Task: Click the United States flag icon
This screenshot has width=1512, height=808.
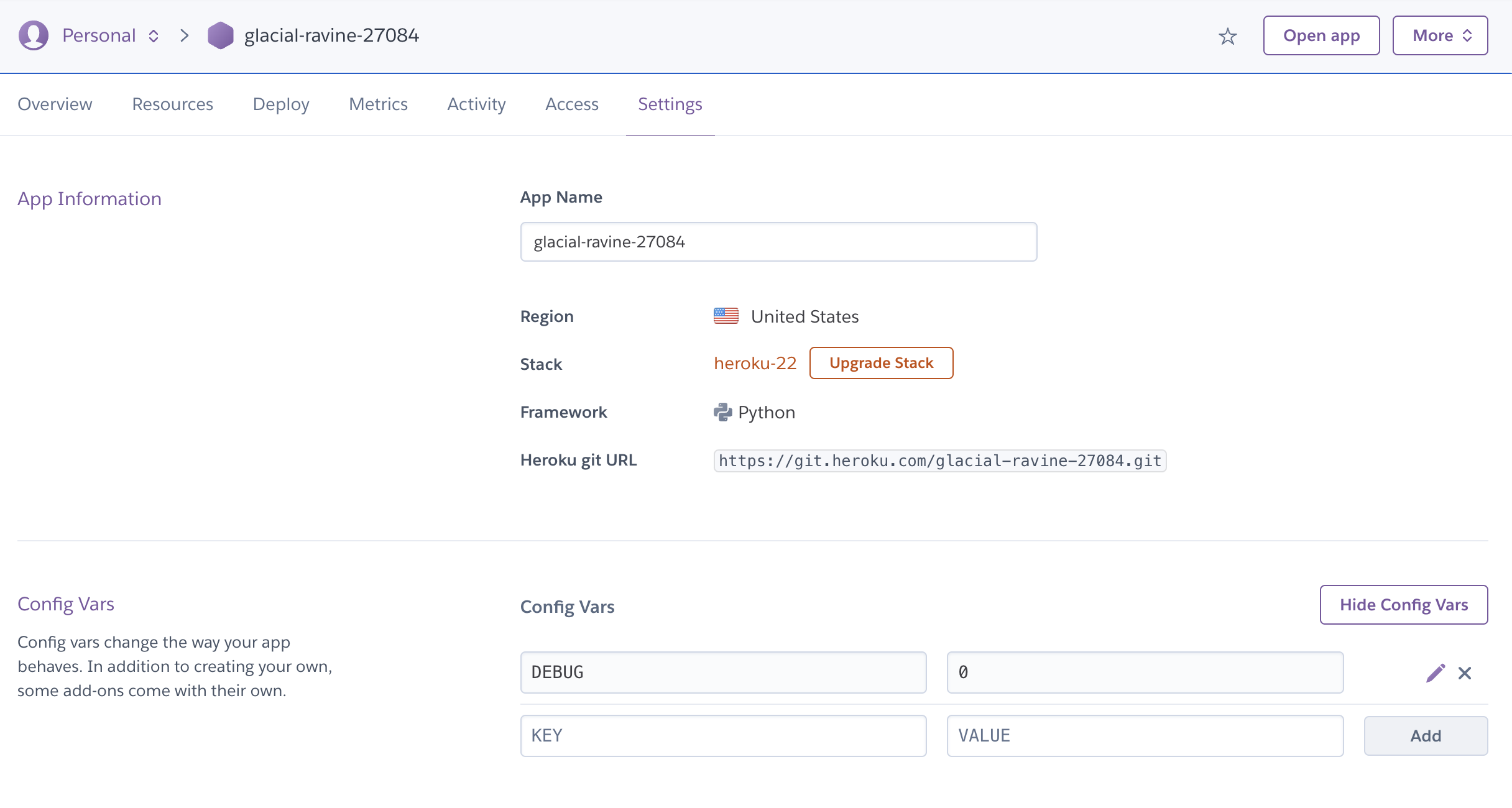Action: [726, 316]
